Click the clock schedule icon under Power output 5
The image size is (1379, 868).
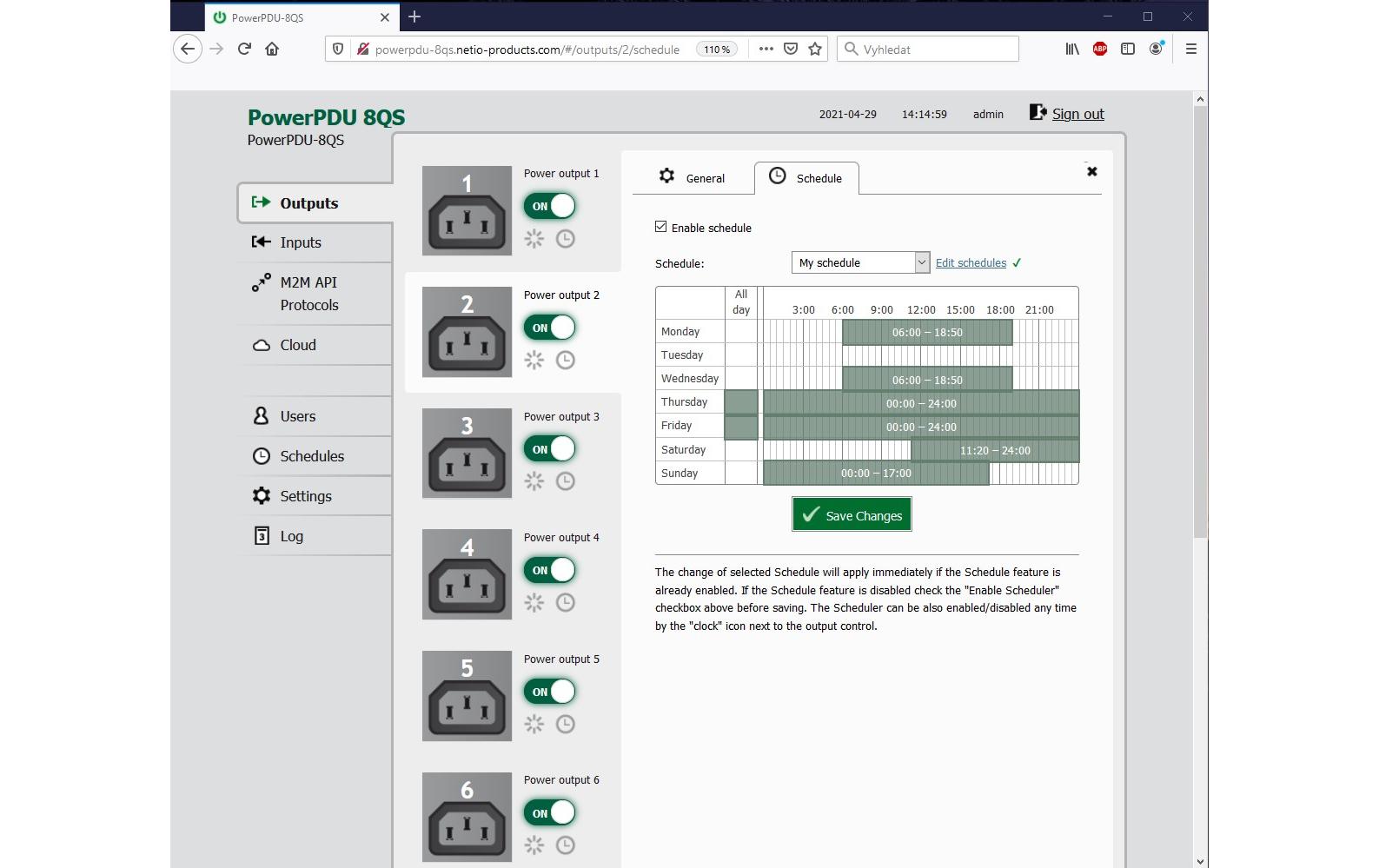tap(565, 724)
